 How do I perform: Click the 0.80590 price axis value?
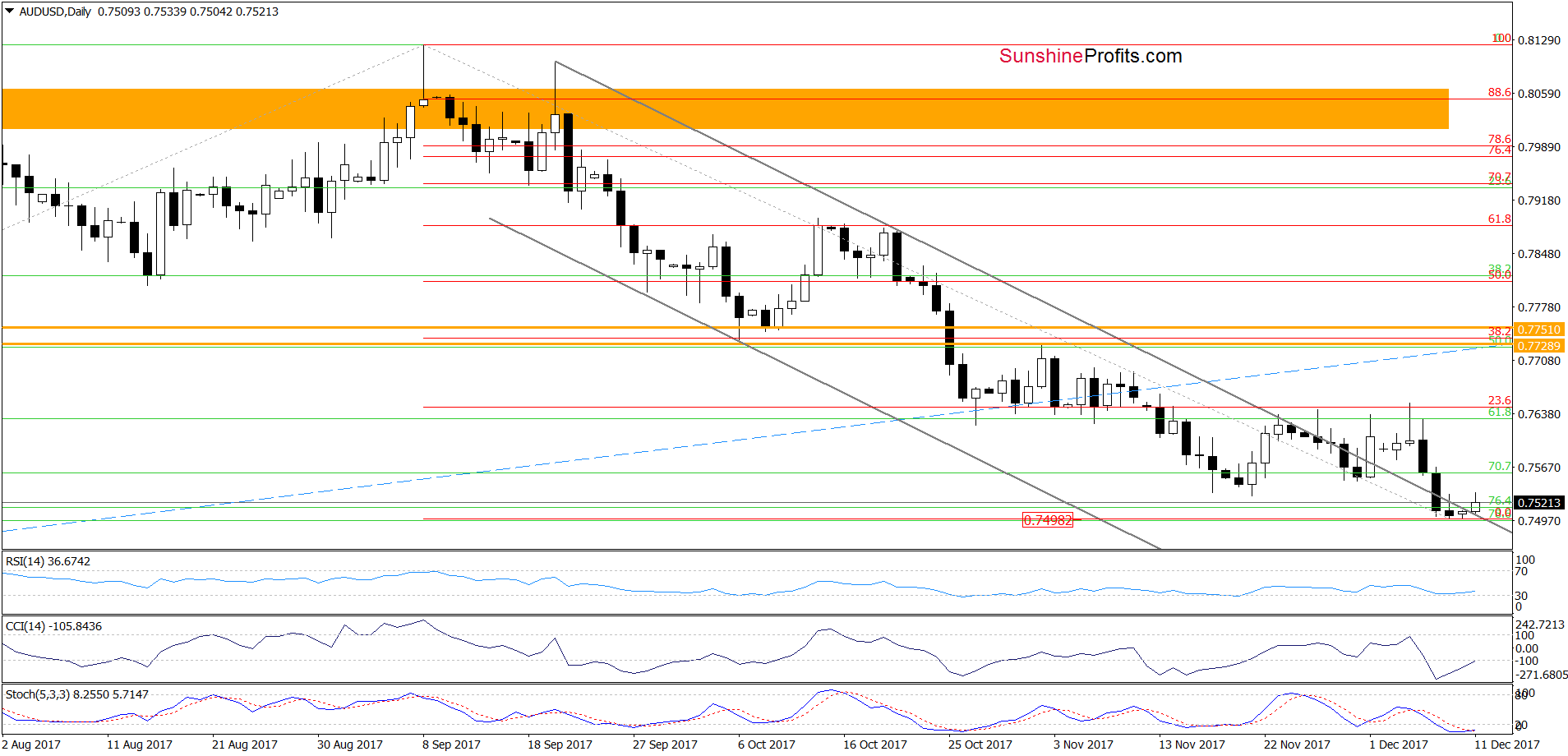[1539, 94]
